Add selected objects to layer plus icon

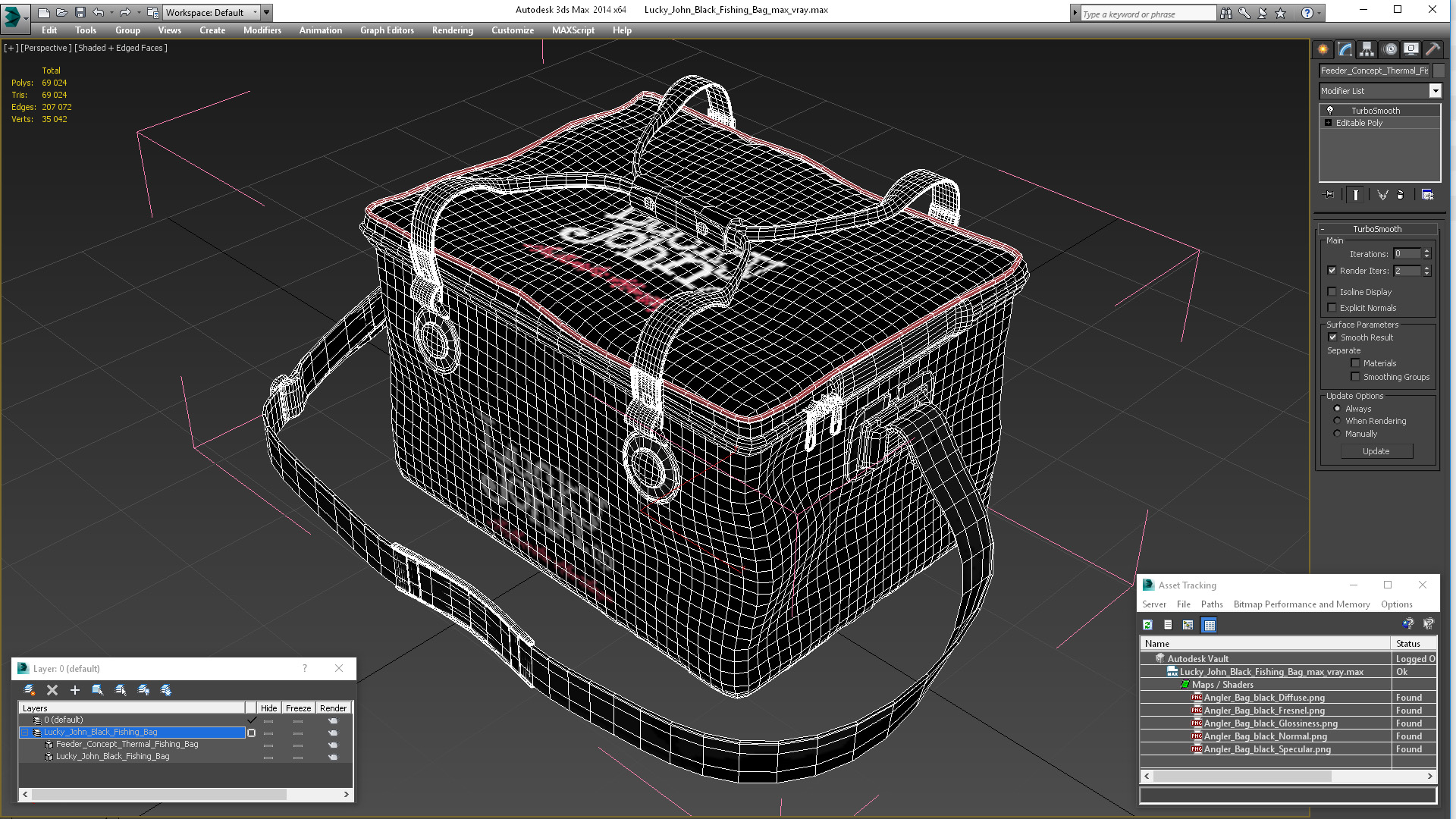click(75, 689)
